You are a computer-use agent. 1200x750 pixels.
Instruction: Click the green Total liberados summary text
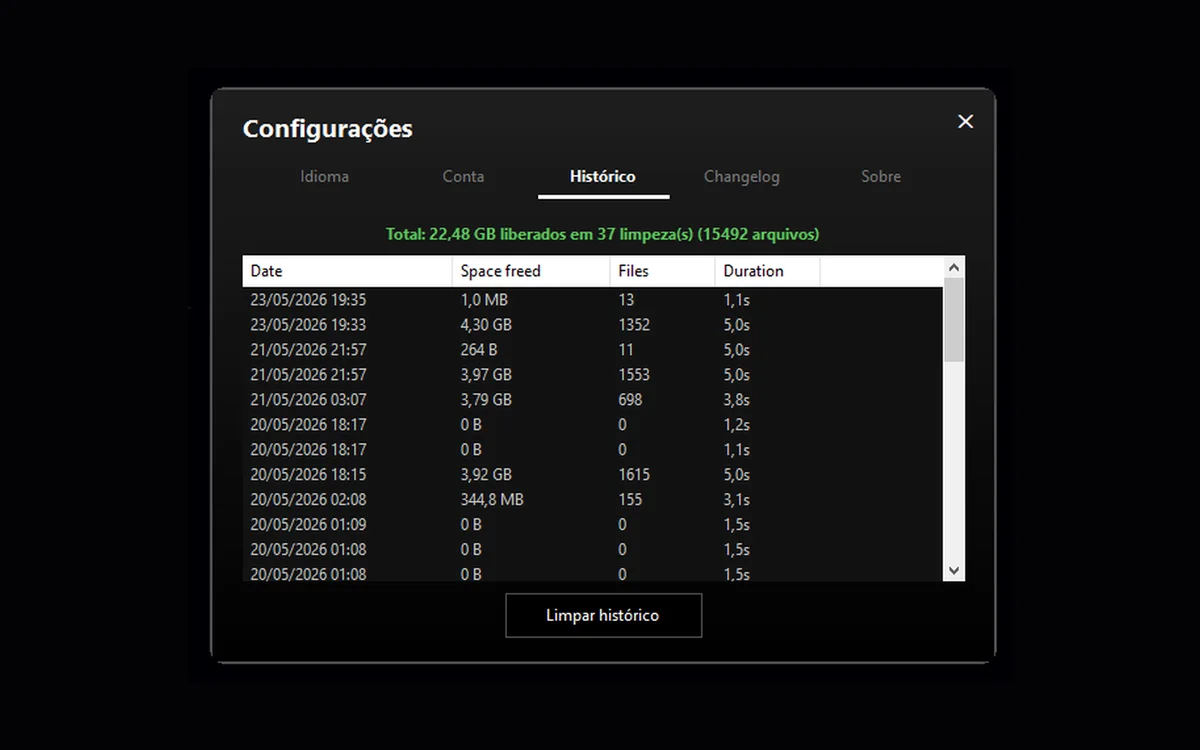click(603, 234)
